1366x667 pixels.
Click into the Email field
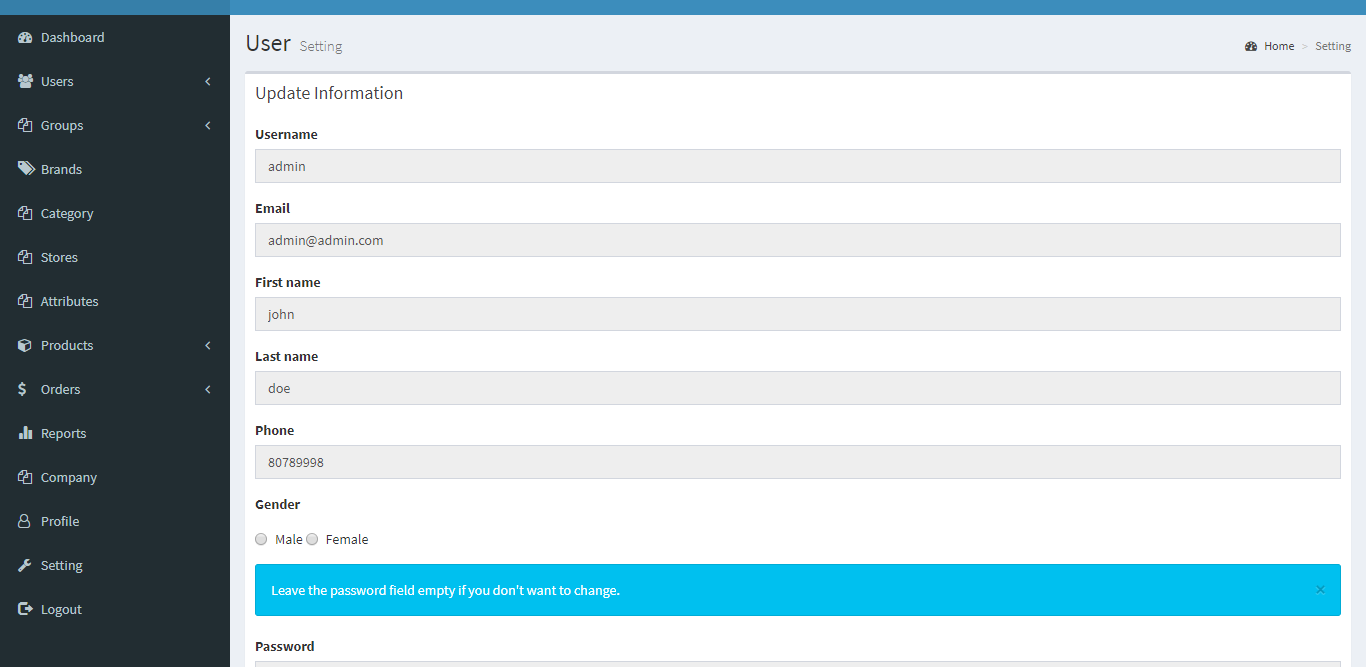[x=798, y=240]
